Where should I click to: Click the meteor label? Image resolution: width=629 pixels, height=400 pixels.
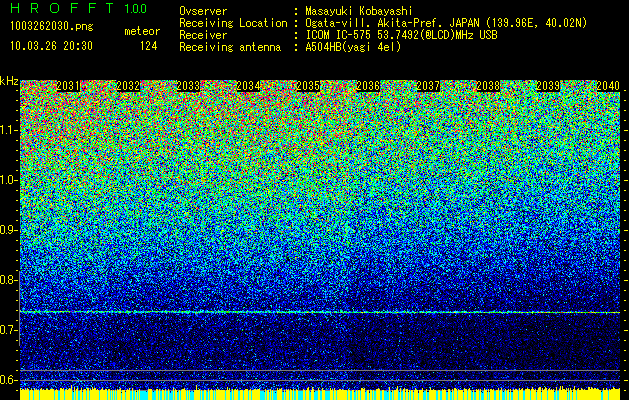142,31
